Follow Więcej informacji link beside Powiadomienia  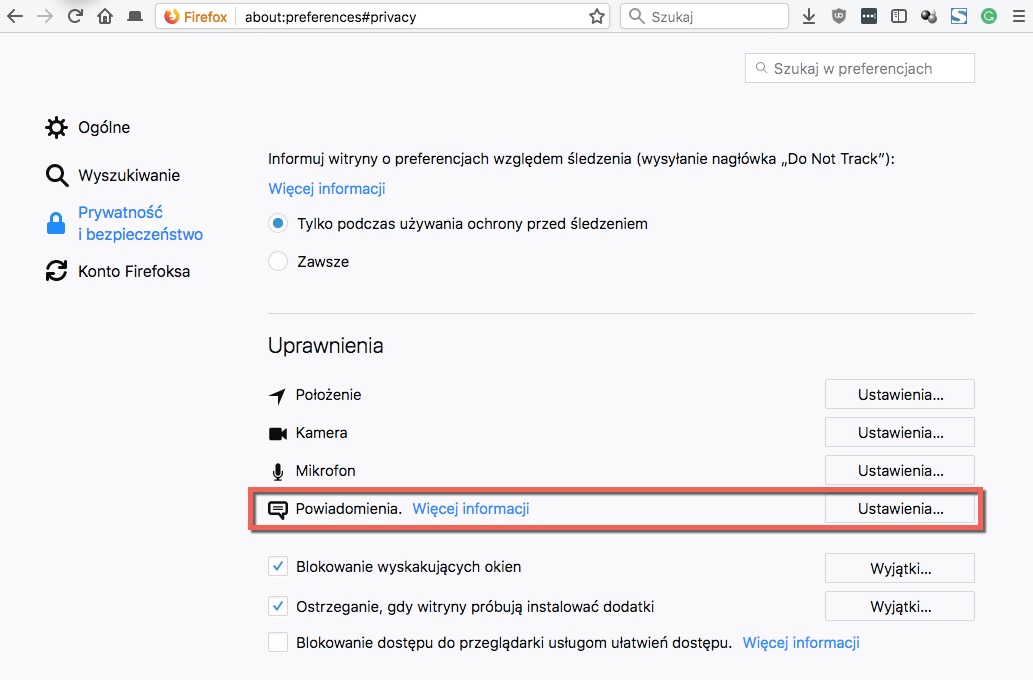[470, 509]
